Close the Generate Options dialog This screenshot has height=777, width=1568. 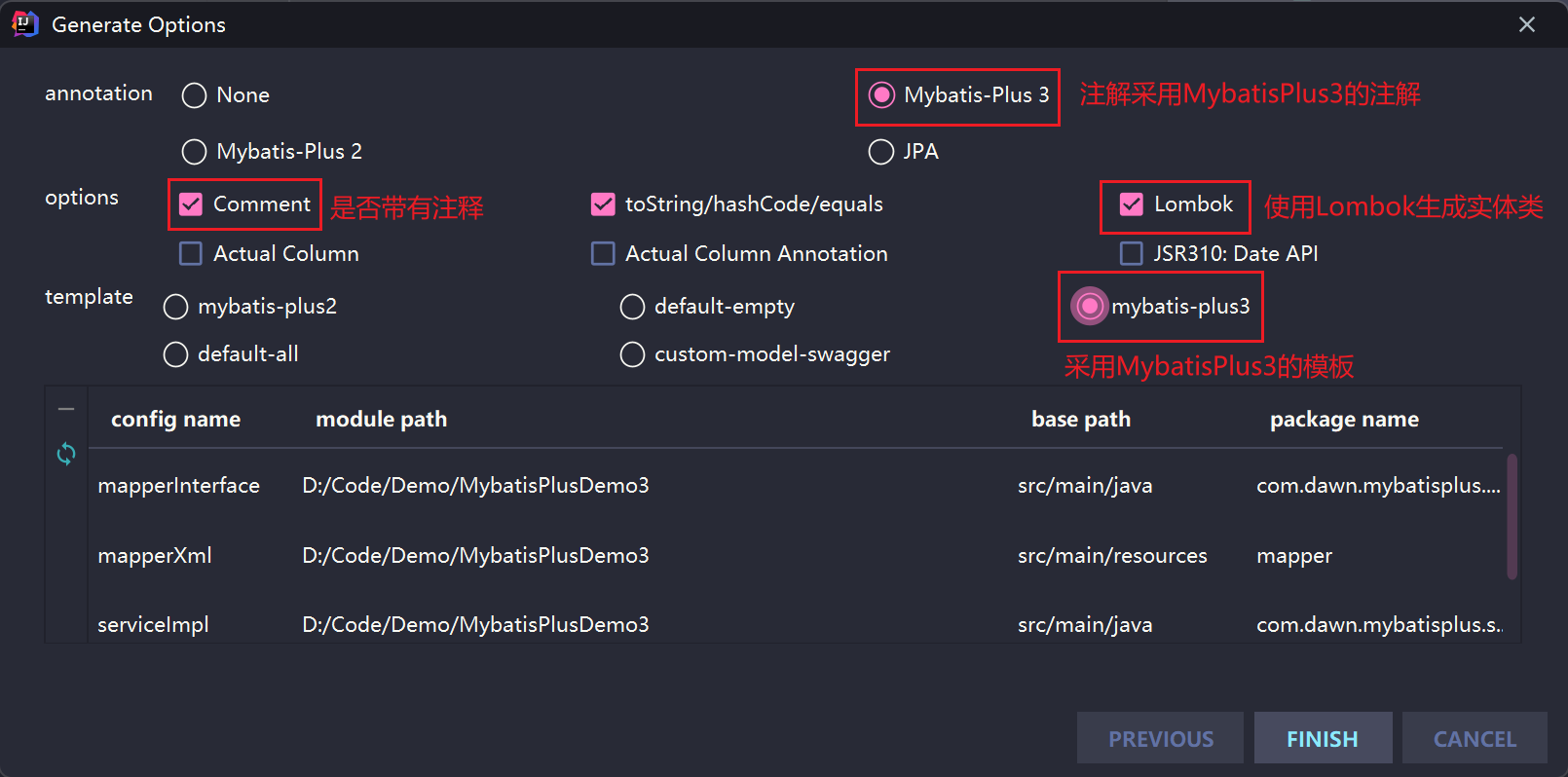(x=1527, y=24)
